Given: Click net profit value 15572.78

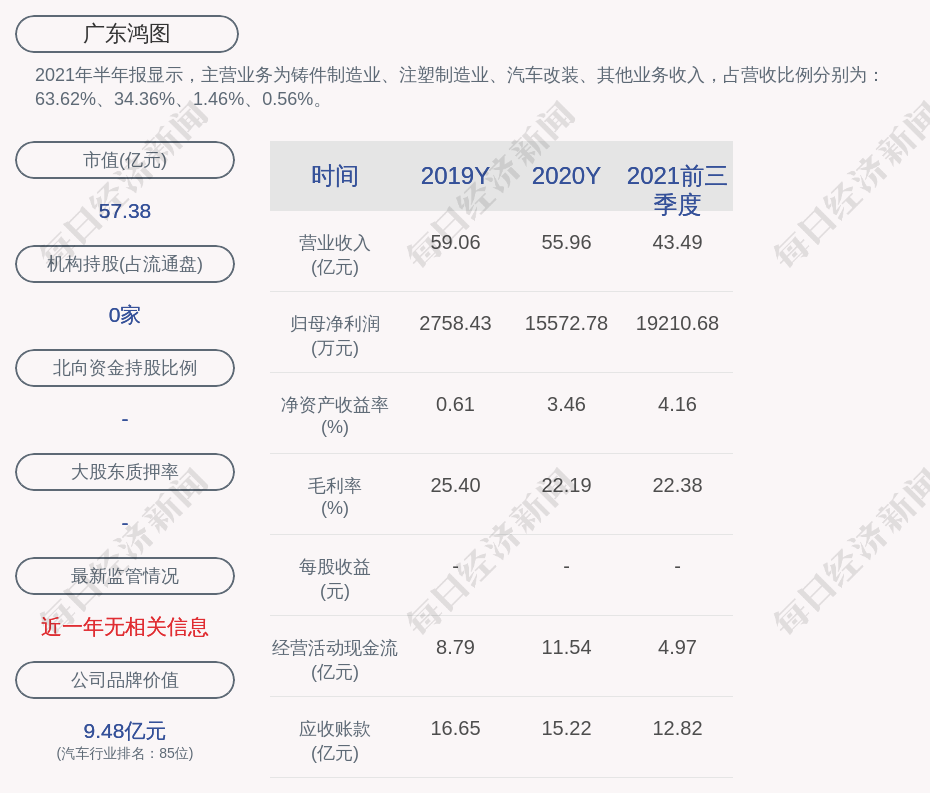Looking at the screenshot, I should click(566, 323).
